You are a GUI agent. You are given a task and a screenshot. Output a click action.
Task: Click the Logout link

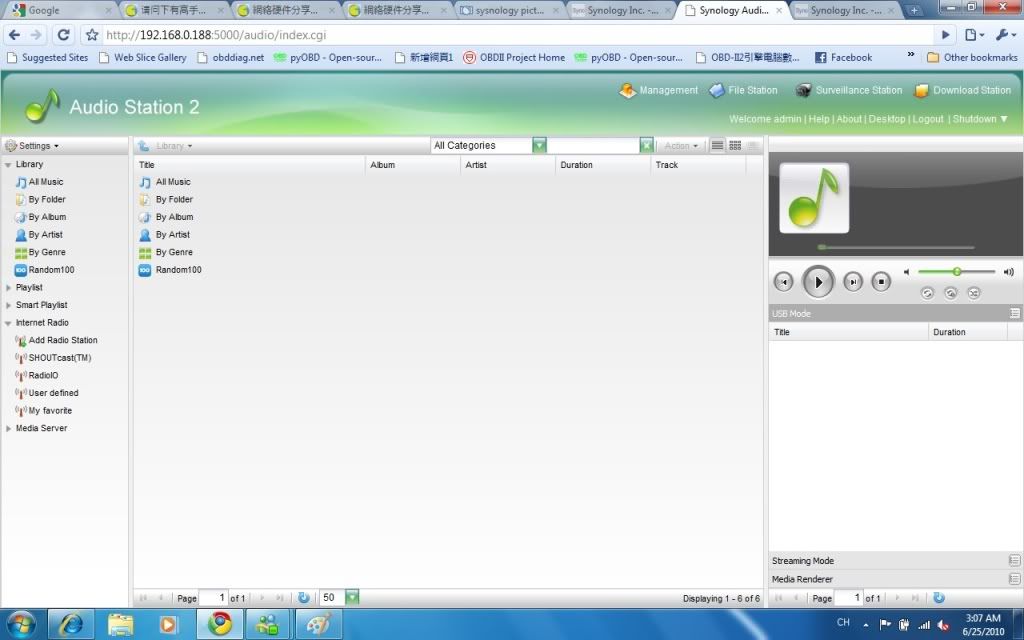(927, 119)
